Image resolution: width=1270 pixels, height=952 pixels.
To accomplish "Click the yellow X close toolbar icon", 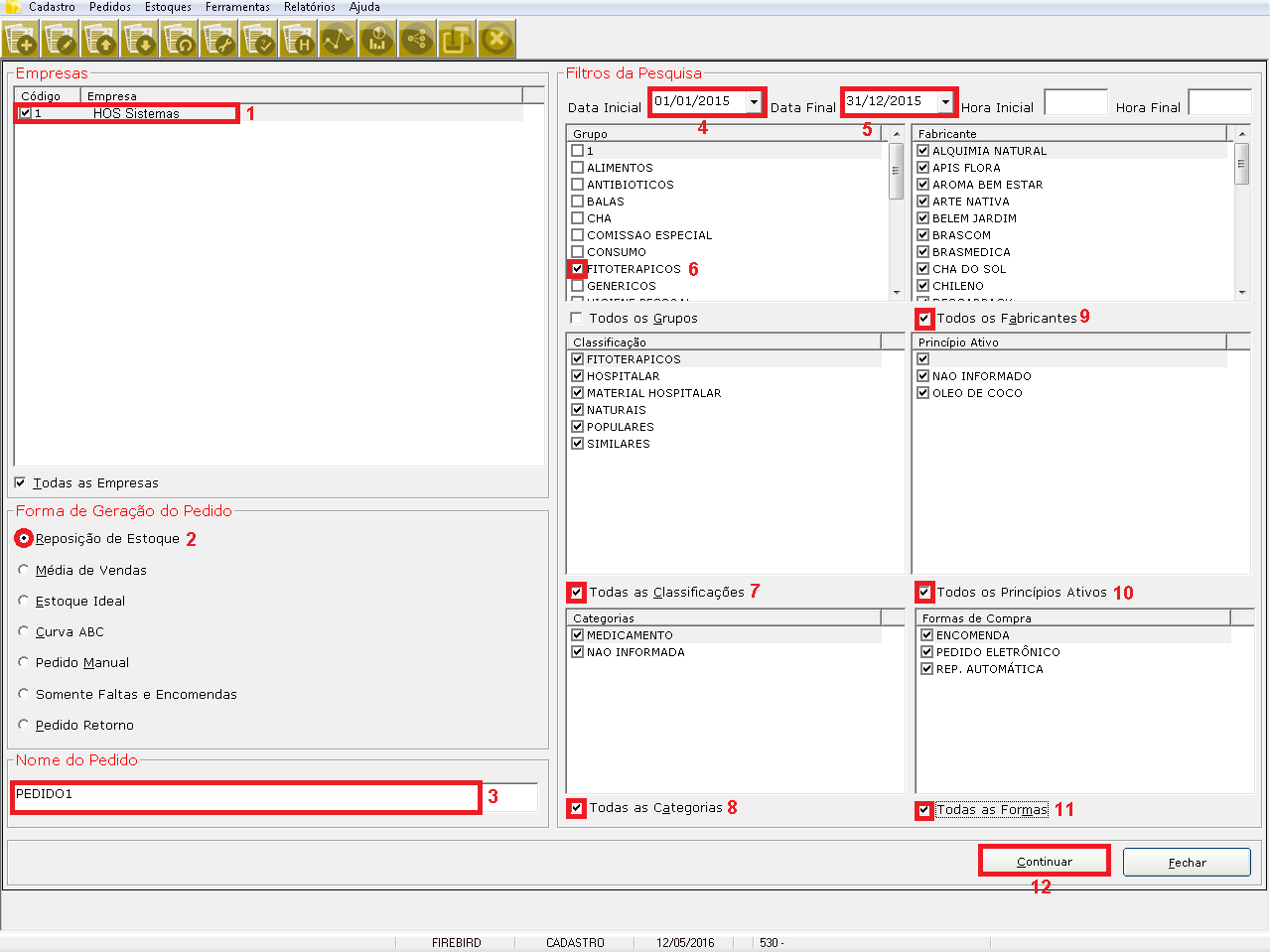I will coord(496,41).
